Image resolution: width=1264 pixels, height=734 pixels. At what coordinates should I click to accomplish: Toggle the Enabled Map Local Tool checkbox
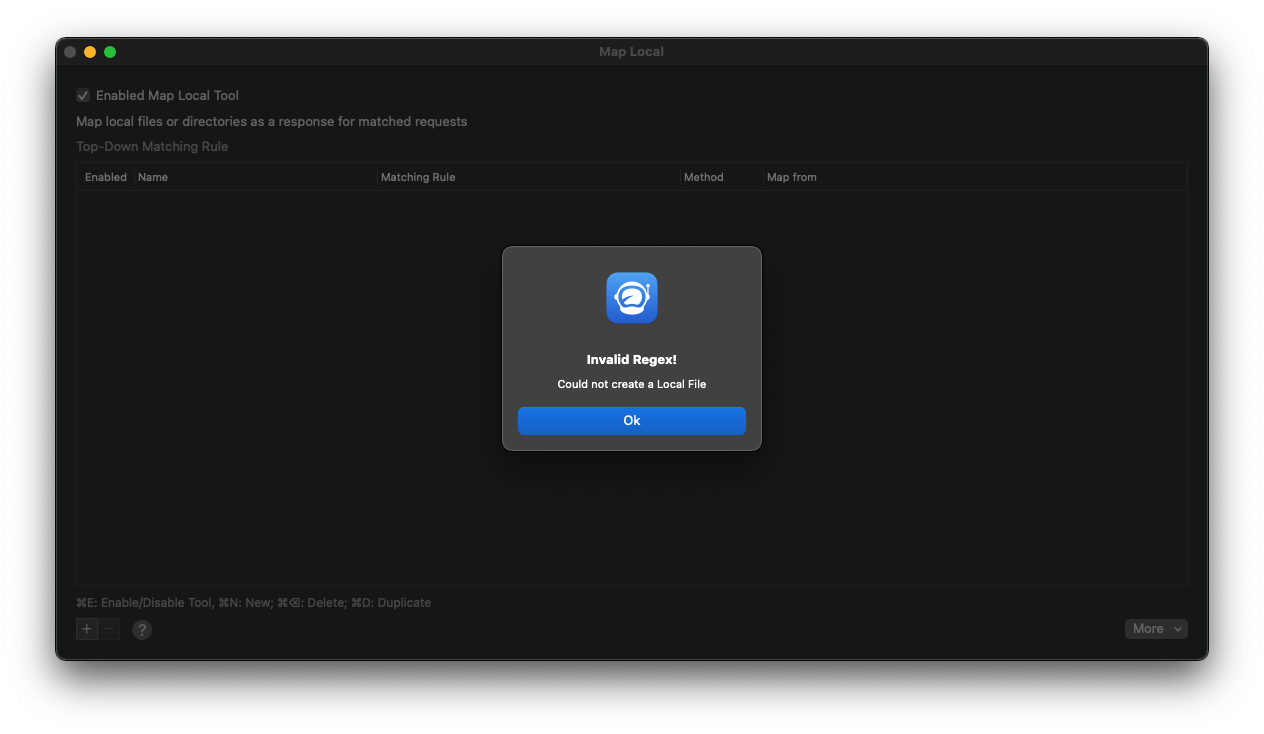pos(83,96)
